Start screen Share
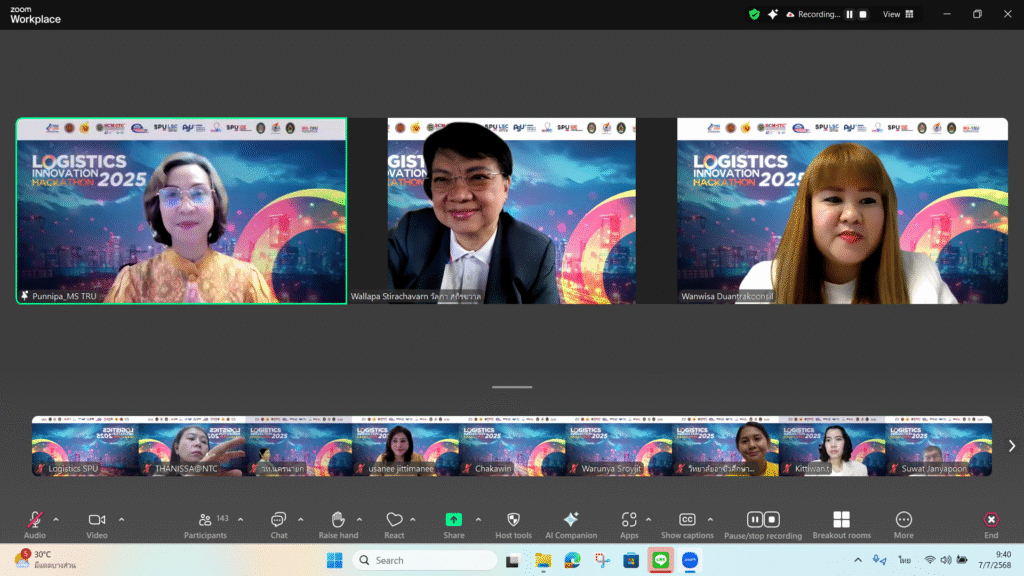Image resolution: width=1024 pixels, height=576 pixels. 454,525
